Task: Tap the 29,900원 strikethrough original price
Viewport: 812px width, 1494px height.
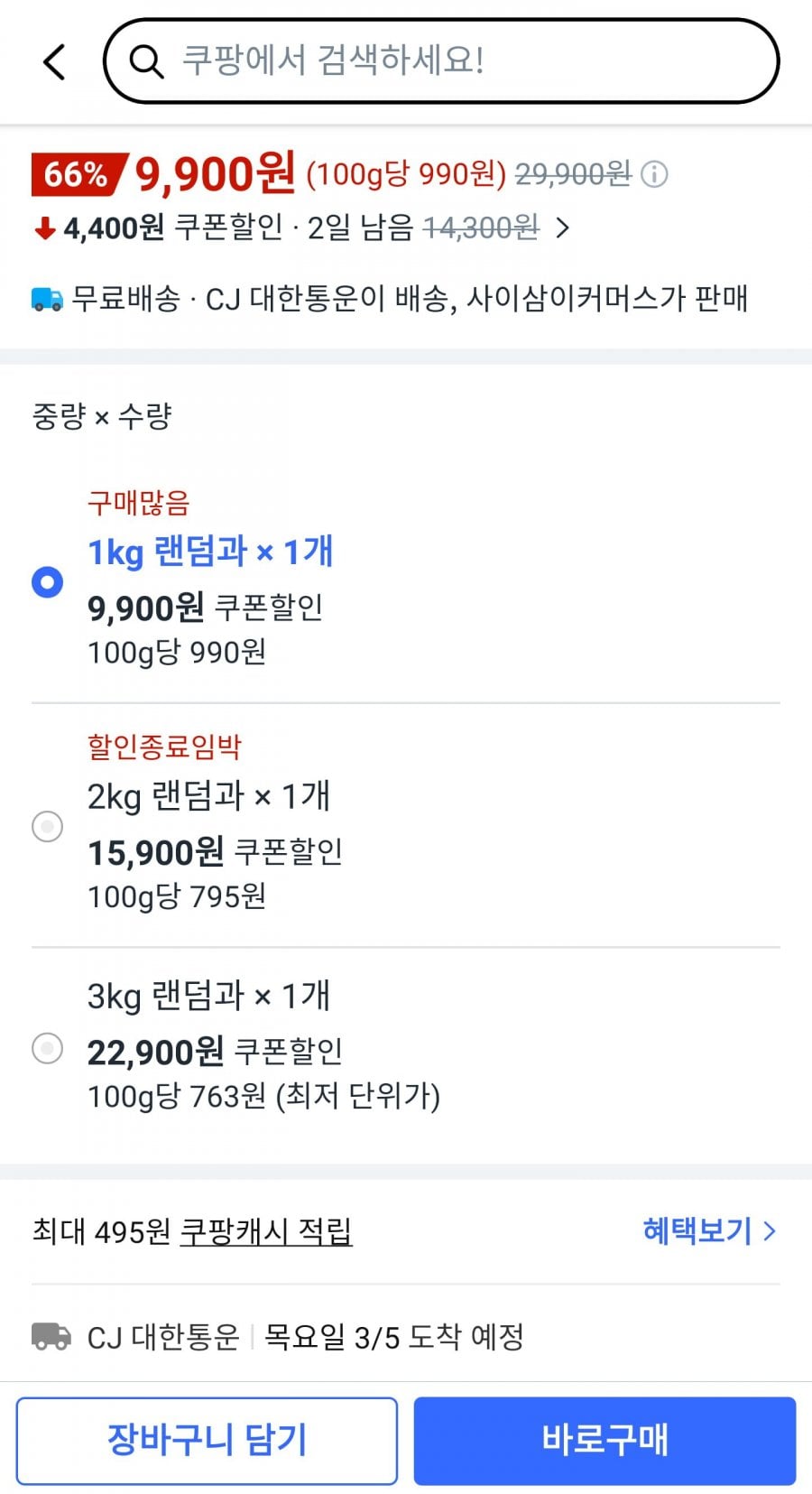Action: coord(572,173)
